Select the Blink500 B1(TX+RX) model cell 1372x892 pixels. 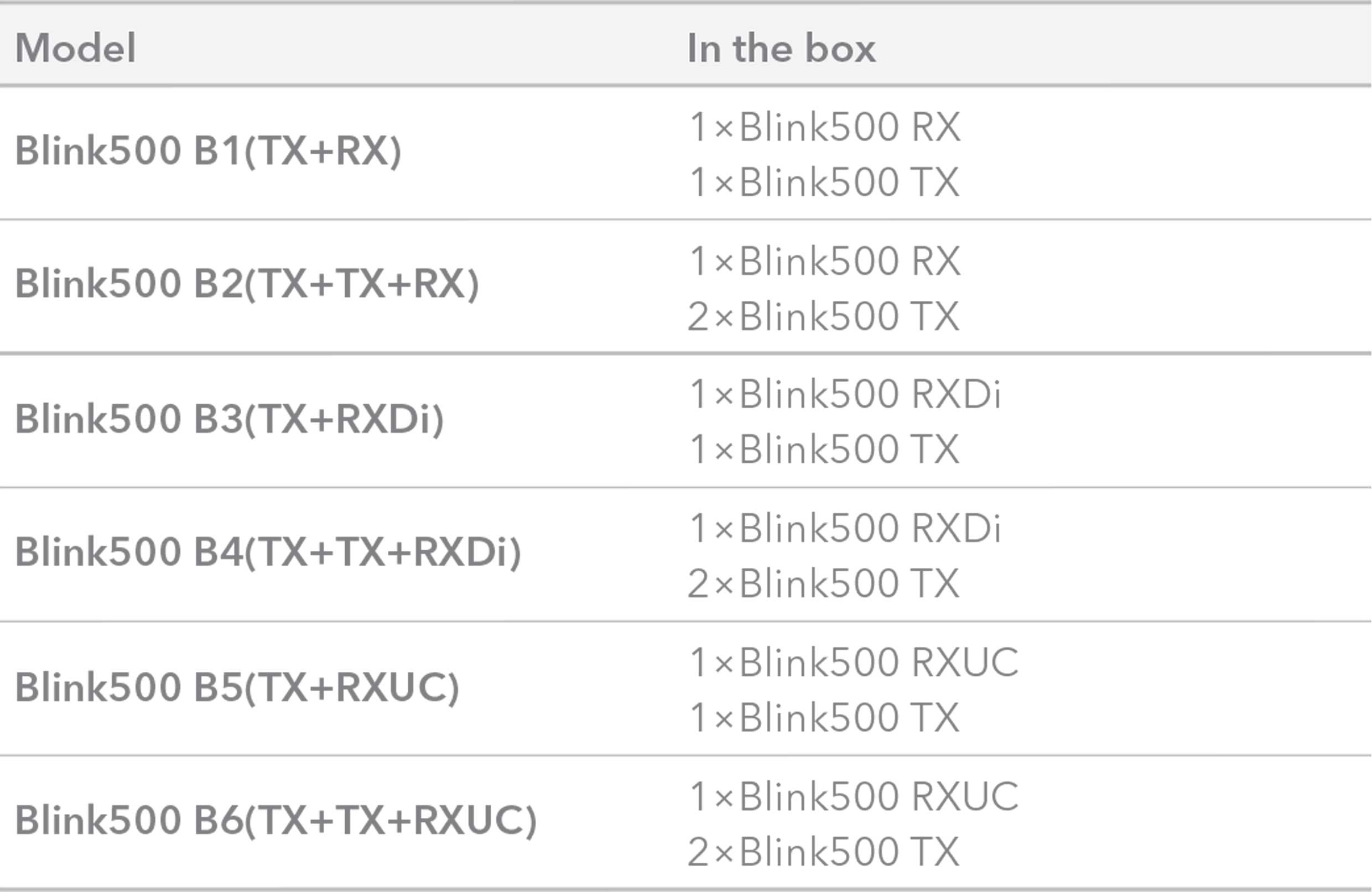tap(208, 151)
